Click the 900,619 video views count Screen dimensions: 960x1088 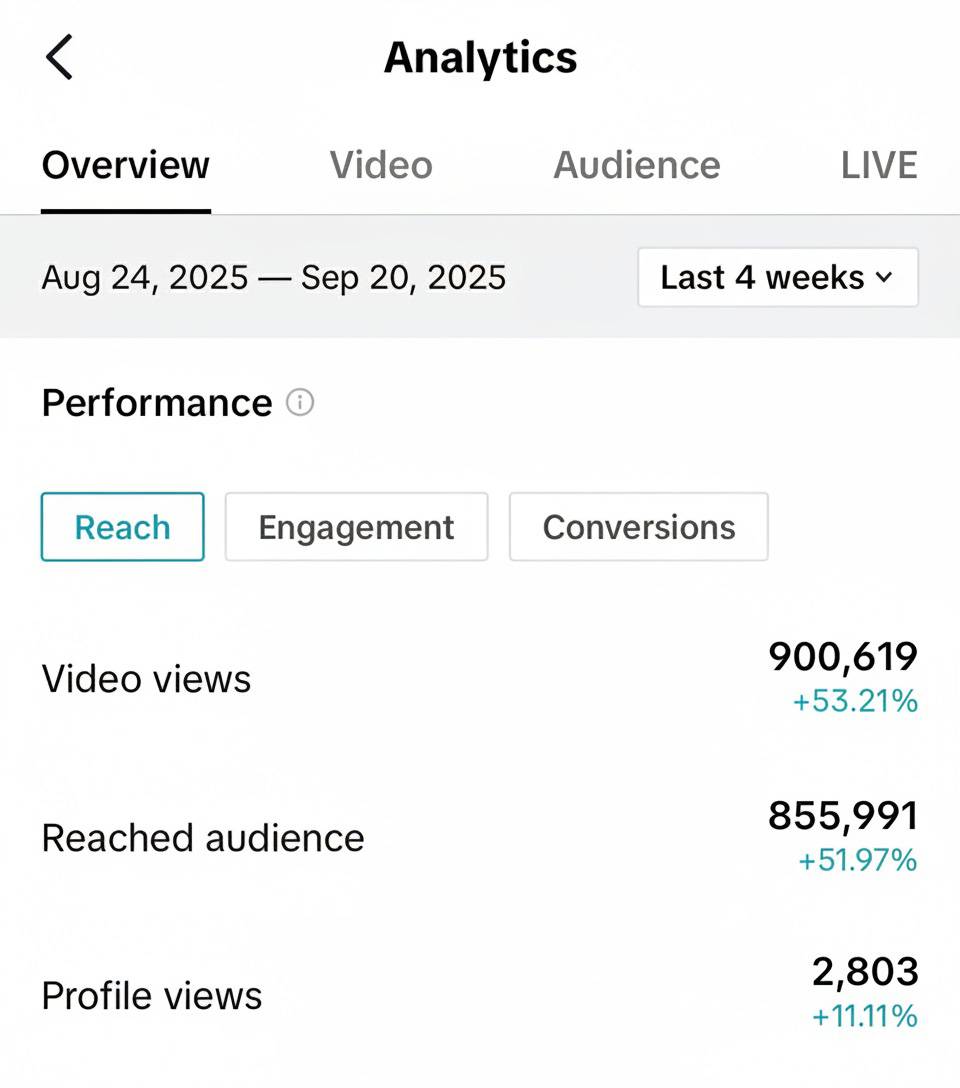843,658
